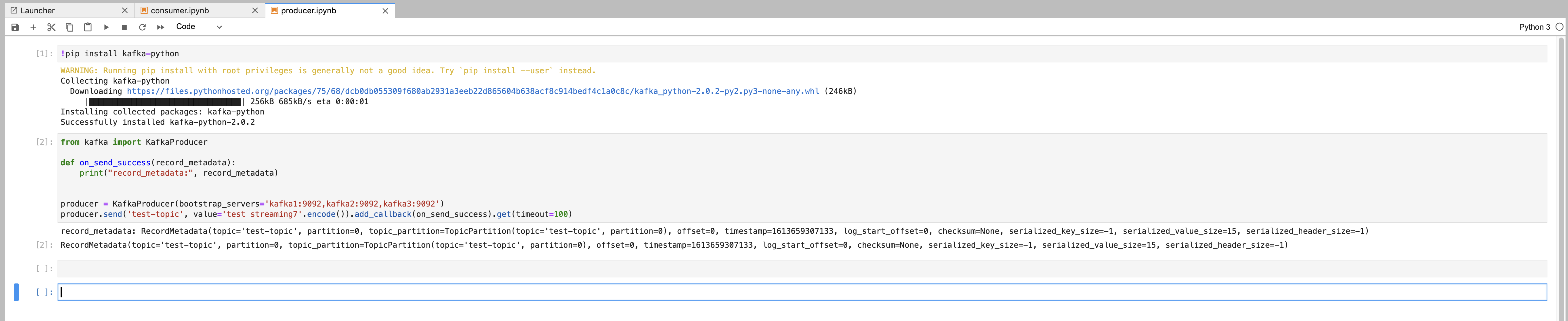Open the kafka_python wheel download link
Image resolution: width=1568 pixels, height=321 pixels.
click(x=473, y=91)
